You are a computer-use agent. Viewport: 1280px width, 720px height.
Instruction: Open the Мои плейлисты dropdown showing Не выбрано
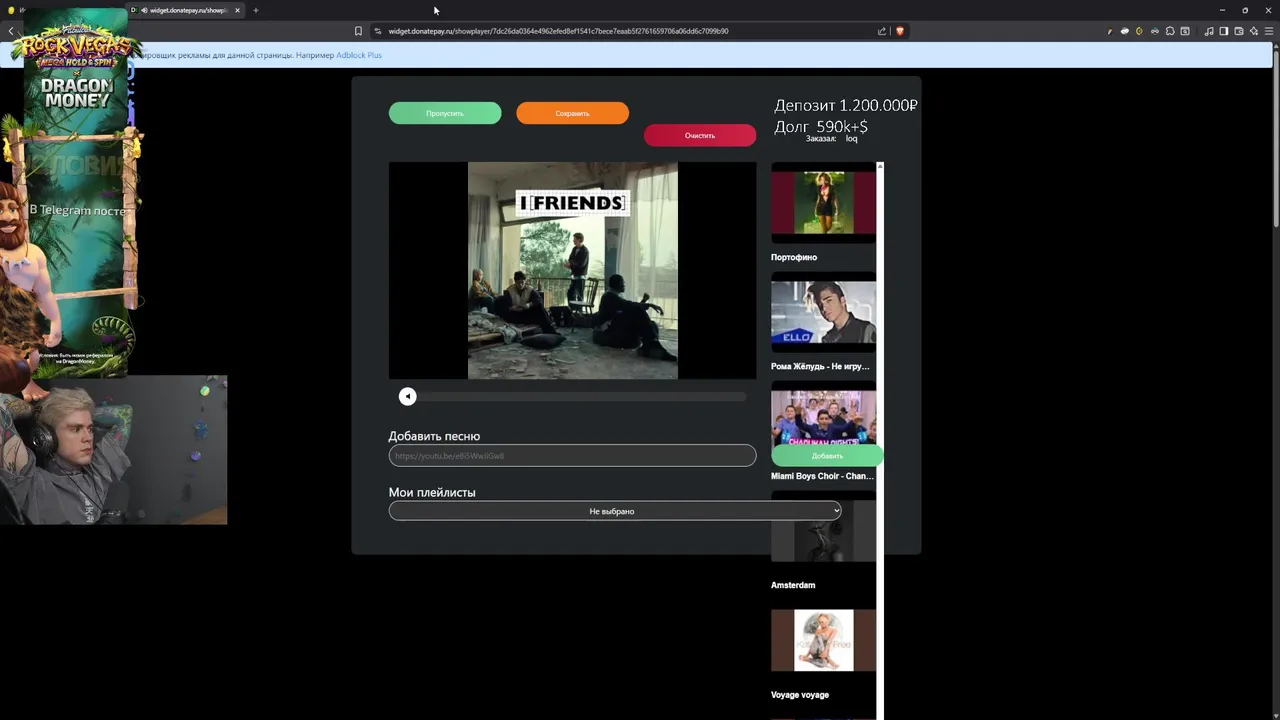click(615, 511)
